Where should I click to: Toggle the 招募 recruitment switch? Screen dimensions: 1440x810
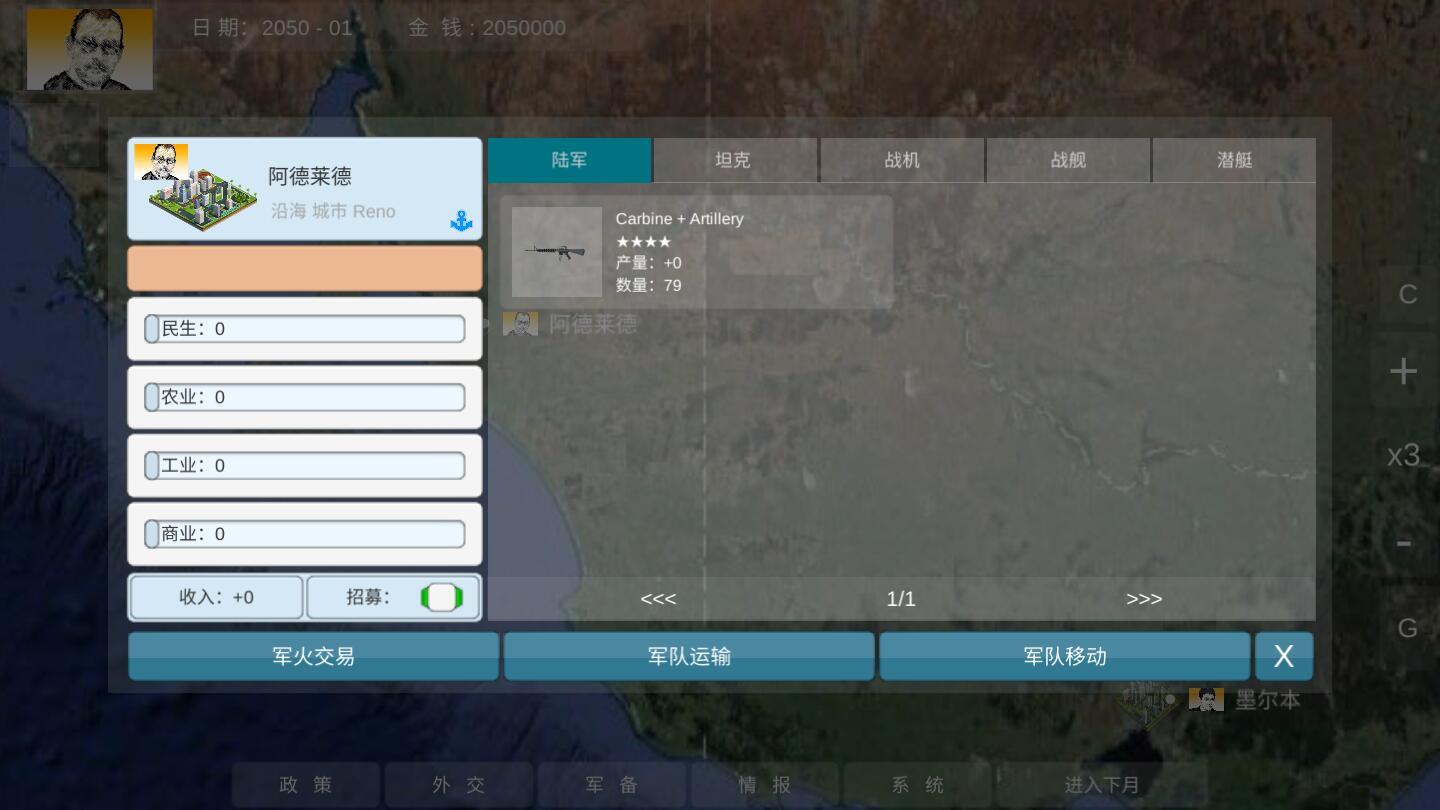click(x=441, y=598)
